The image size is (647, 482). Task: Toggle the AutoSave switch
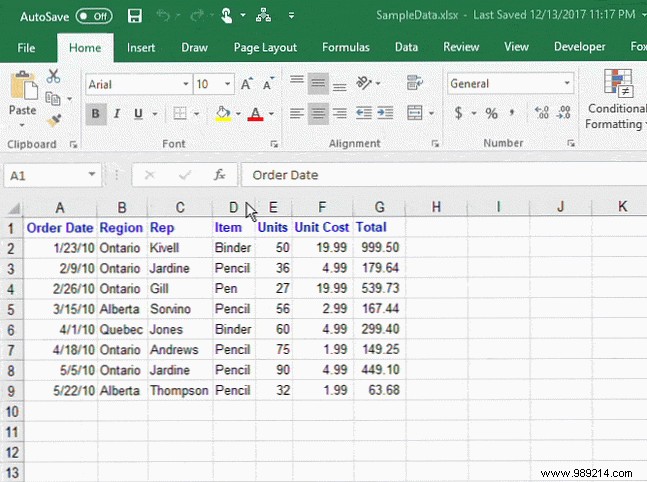(x=94, y=17)
